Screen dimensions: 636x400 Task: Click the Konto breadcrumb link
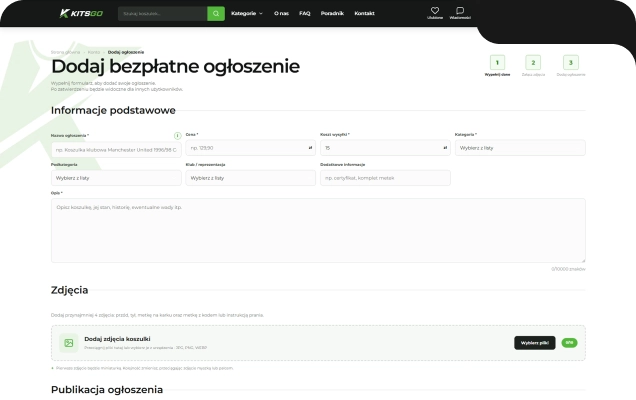pos(94,52)
